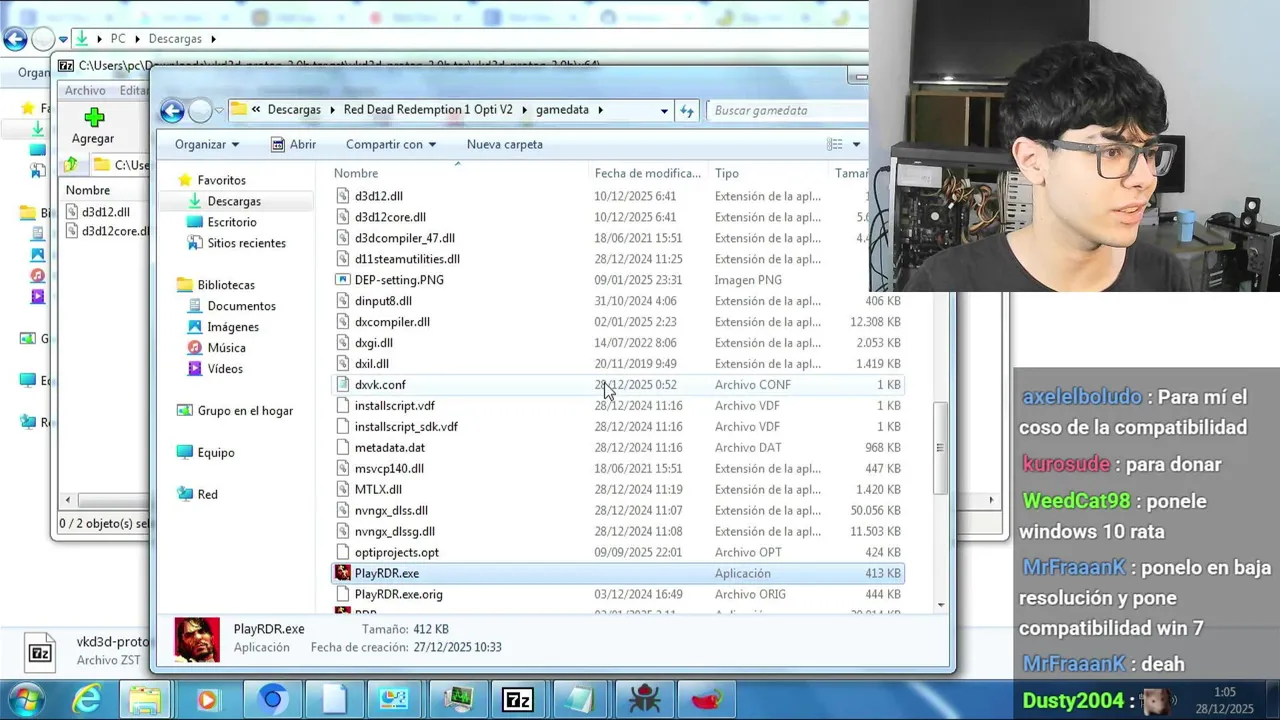This screenshot has width=1280, height=720.
Task: Open Windows Explorer from taskbar
Action: tap(146, 699)
